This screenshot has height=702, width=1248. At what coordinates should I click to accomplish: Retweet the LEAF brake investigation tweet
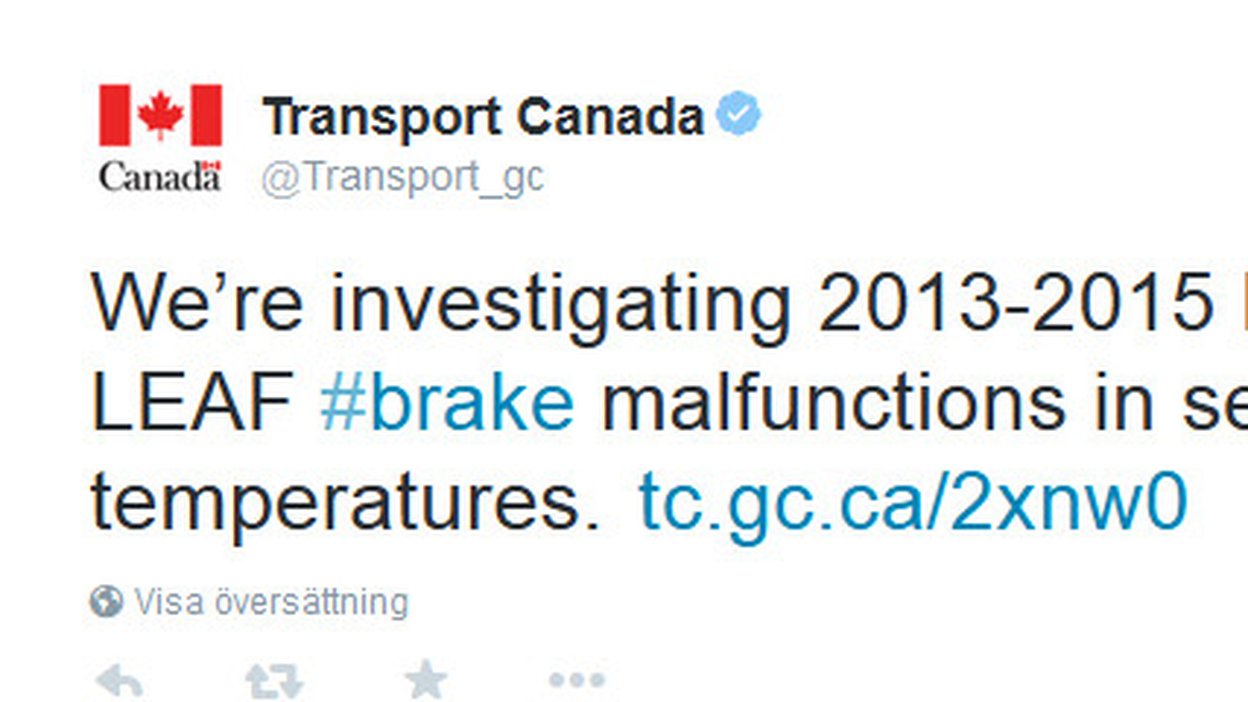tap(274, 681)
